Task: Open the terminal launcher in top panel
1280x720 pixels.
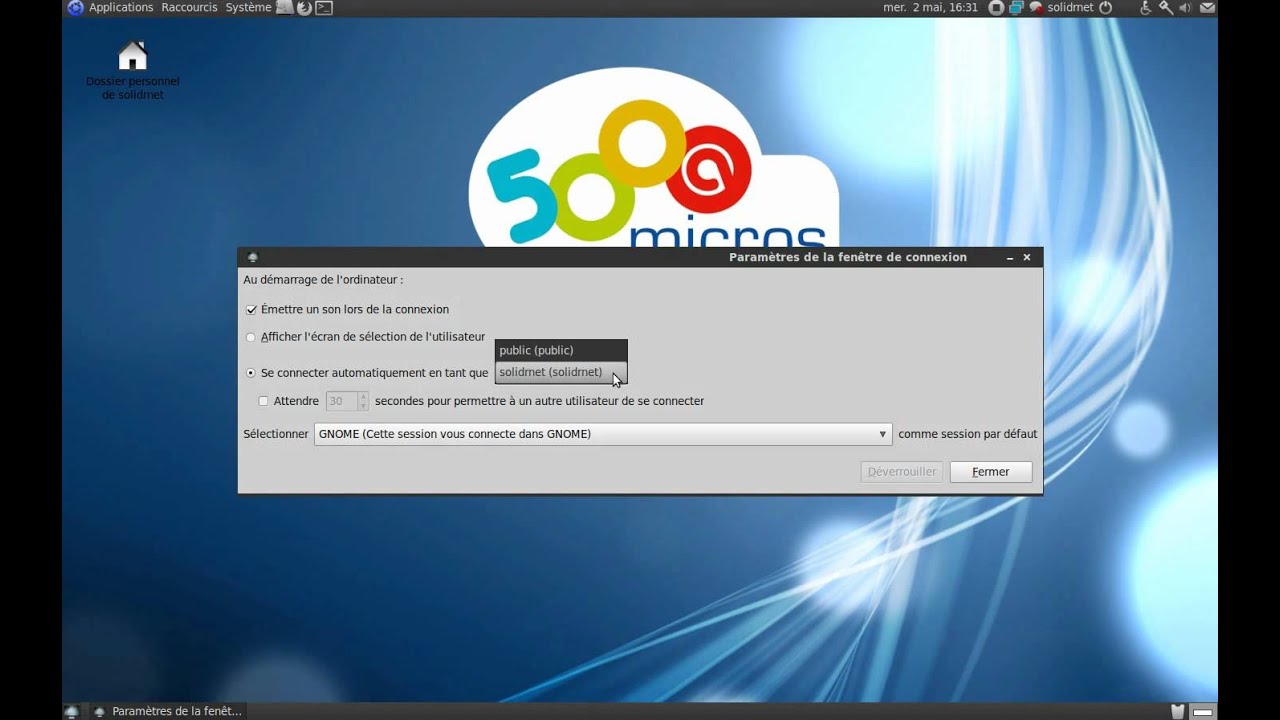Action: (324, 8)
